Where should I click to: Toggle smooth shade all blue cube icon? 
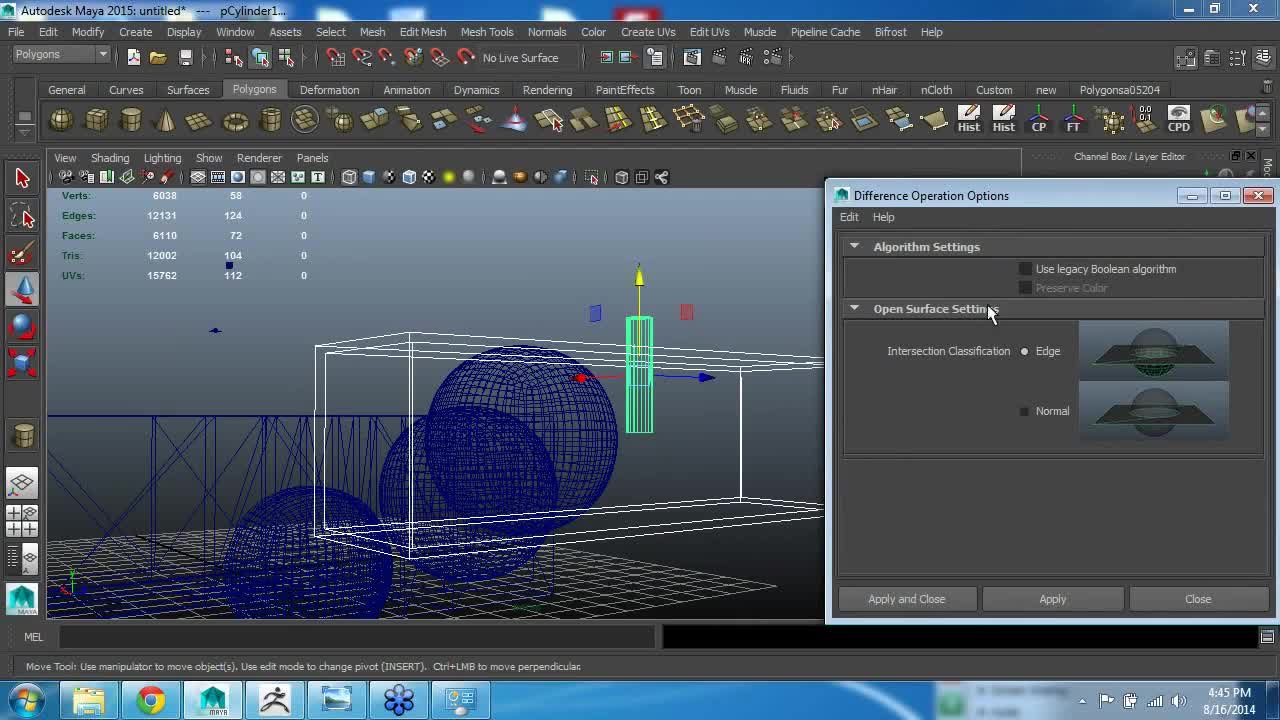point(369,177)
